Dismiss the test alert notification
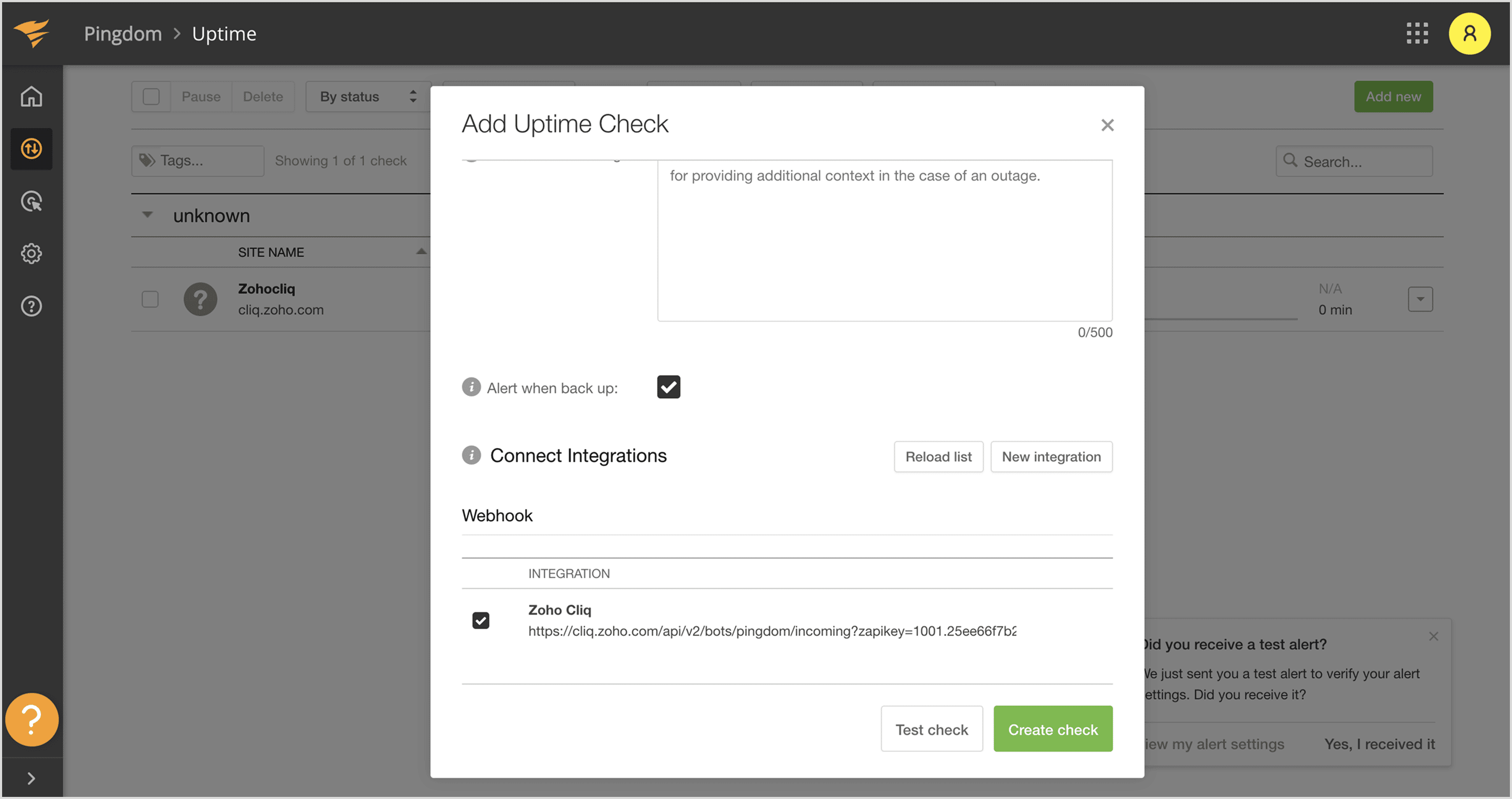The width and height of the screenshot is (1512, 799). (1433, 636)
